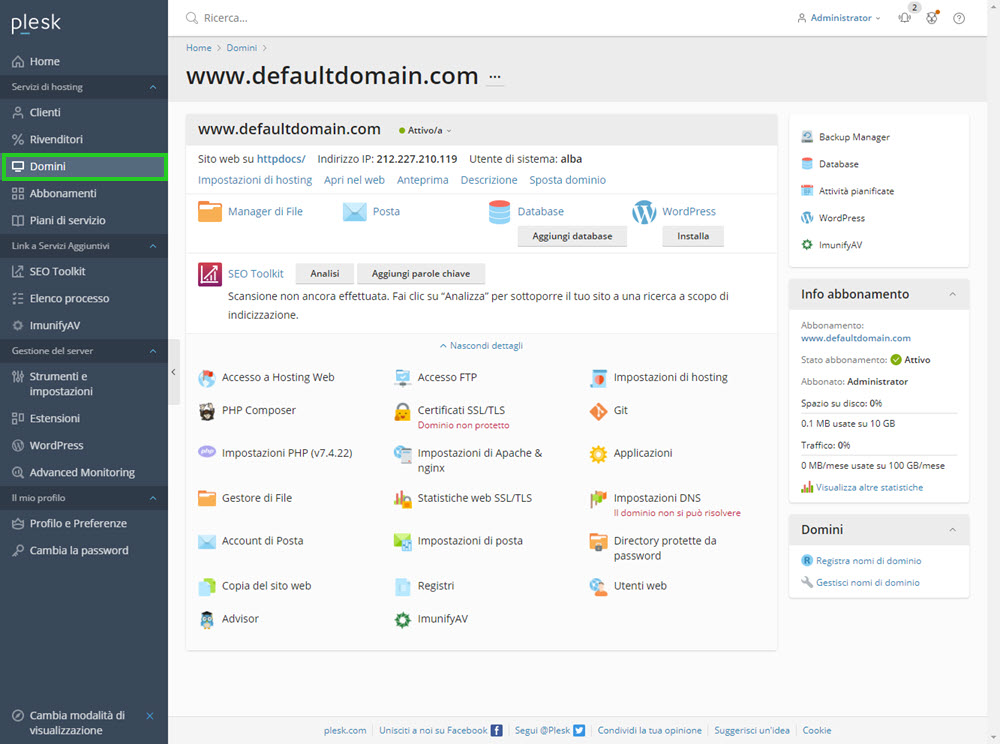1000x744 pixels.
Task: Click the Domini breadcrumb link
Action: (242, 48)
